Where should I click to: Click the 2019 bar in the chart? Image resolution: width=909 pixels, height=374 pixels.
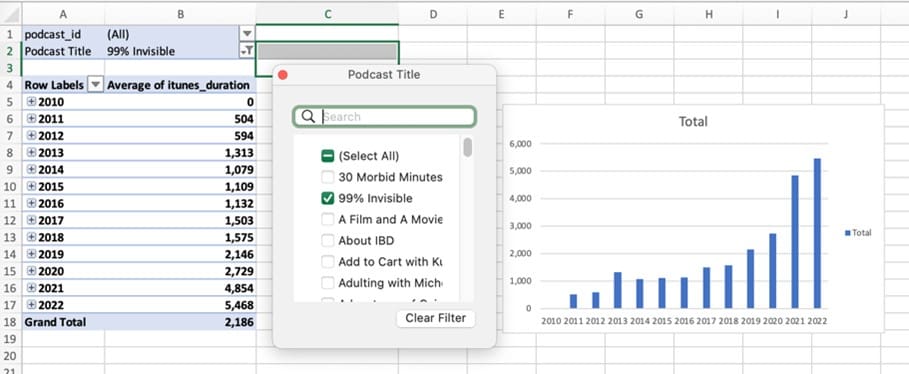750,279
